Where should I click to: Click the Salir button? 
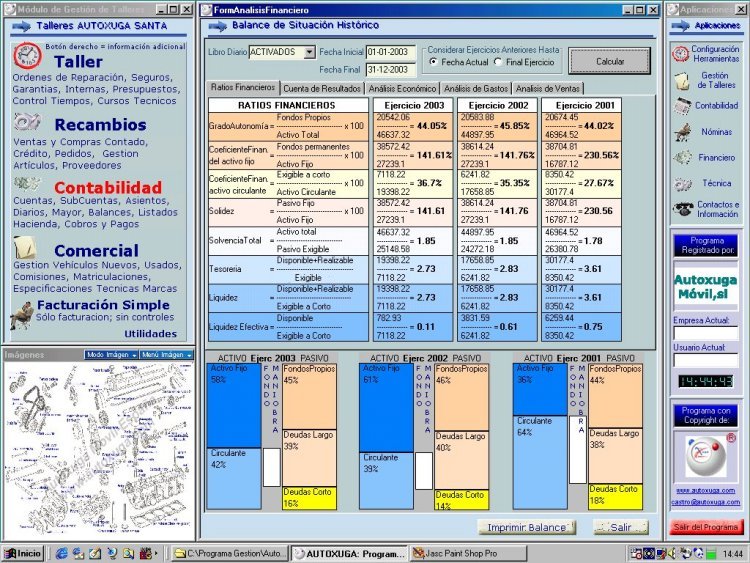(620, 527)
